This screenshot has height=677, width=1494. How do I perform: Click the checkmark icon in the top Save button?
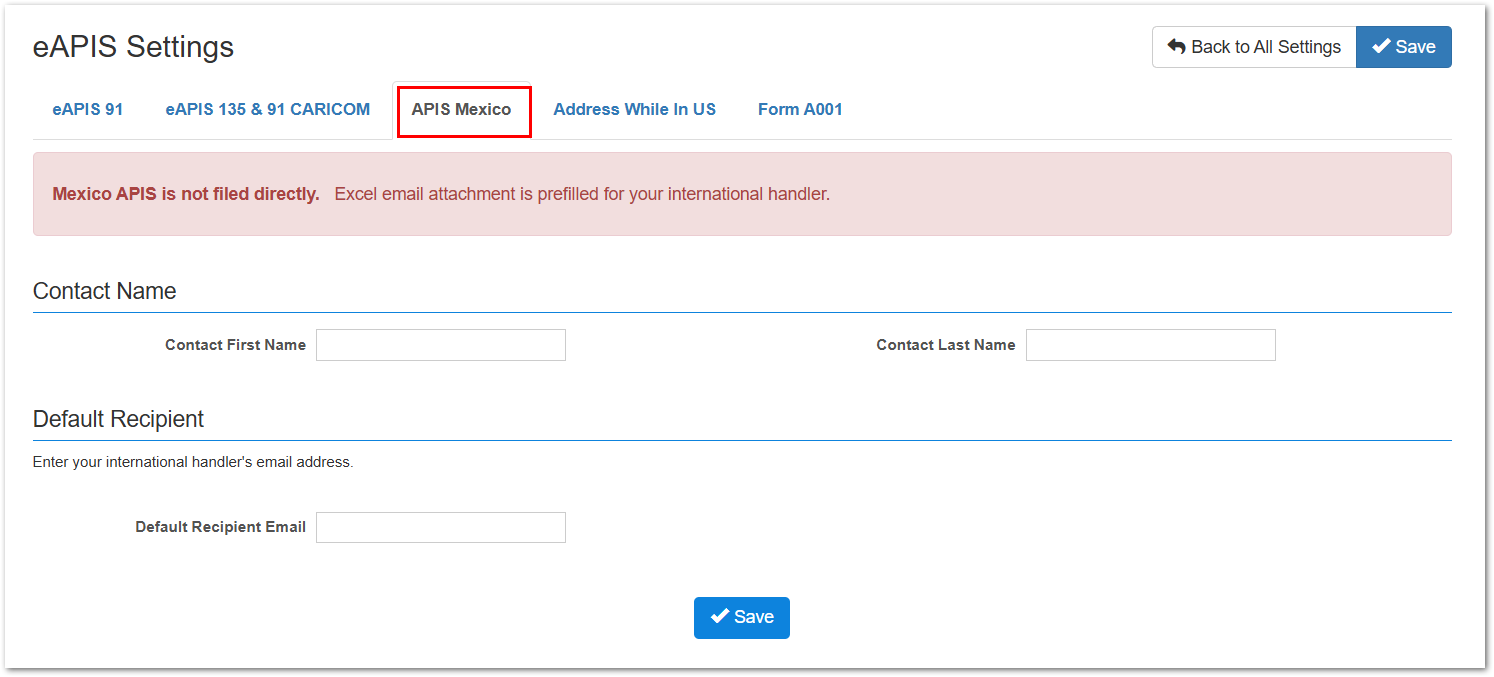tap(1381, 47)
